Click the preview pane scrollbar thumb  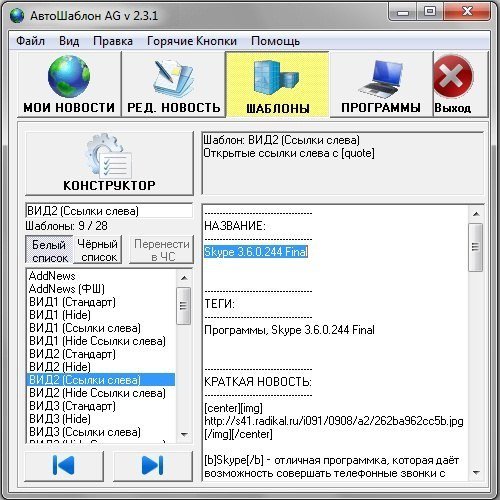pos(476,247)
